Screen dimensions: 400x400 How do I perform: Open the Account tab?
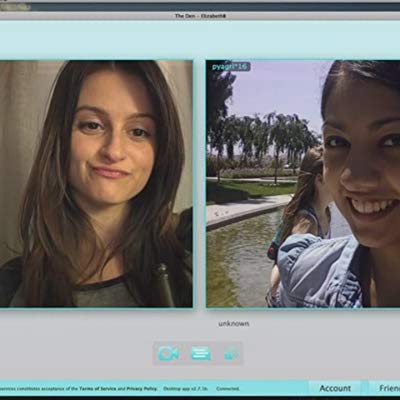pyautogui.click(x=335, y=388)
